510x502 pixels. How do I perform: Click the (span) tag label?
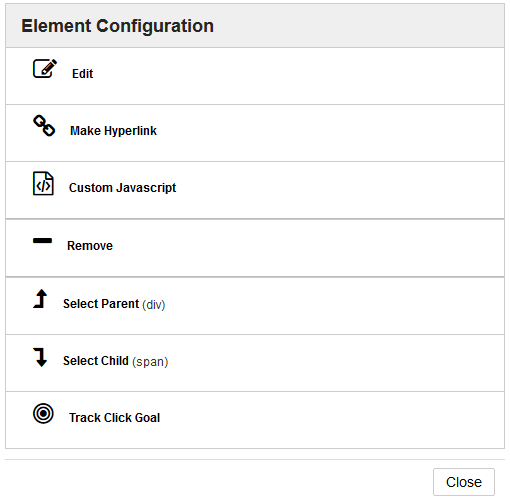click(x=150, y=362)
